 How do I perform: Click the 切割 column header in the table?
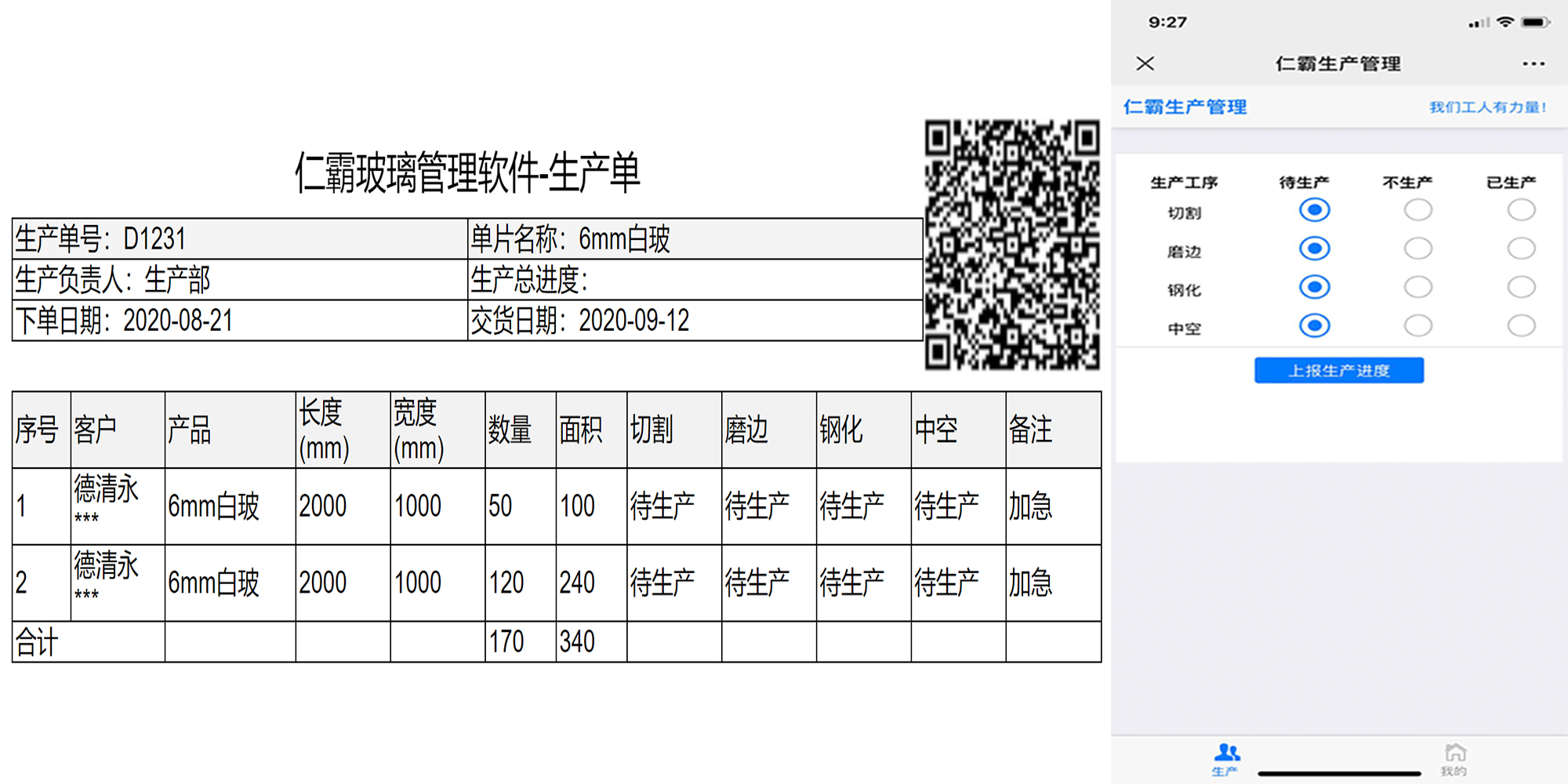pyautogui.click(x=674, y=430)
